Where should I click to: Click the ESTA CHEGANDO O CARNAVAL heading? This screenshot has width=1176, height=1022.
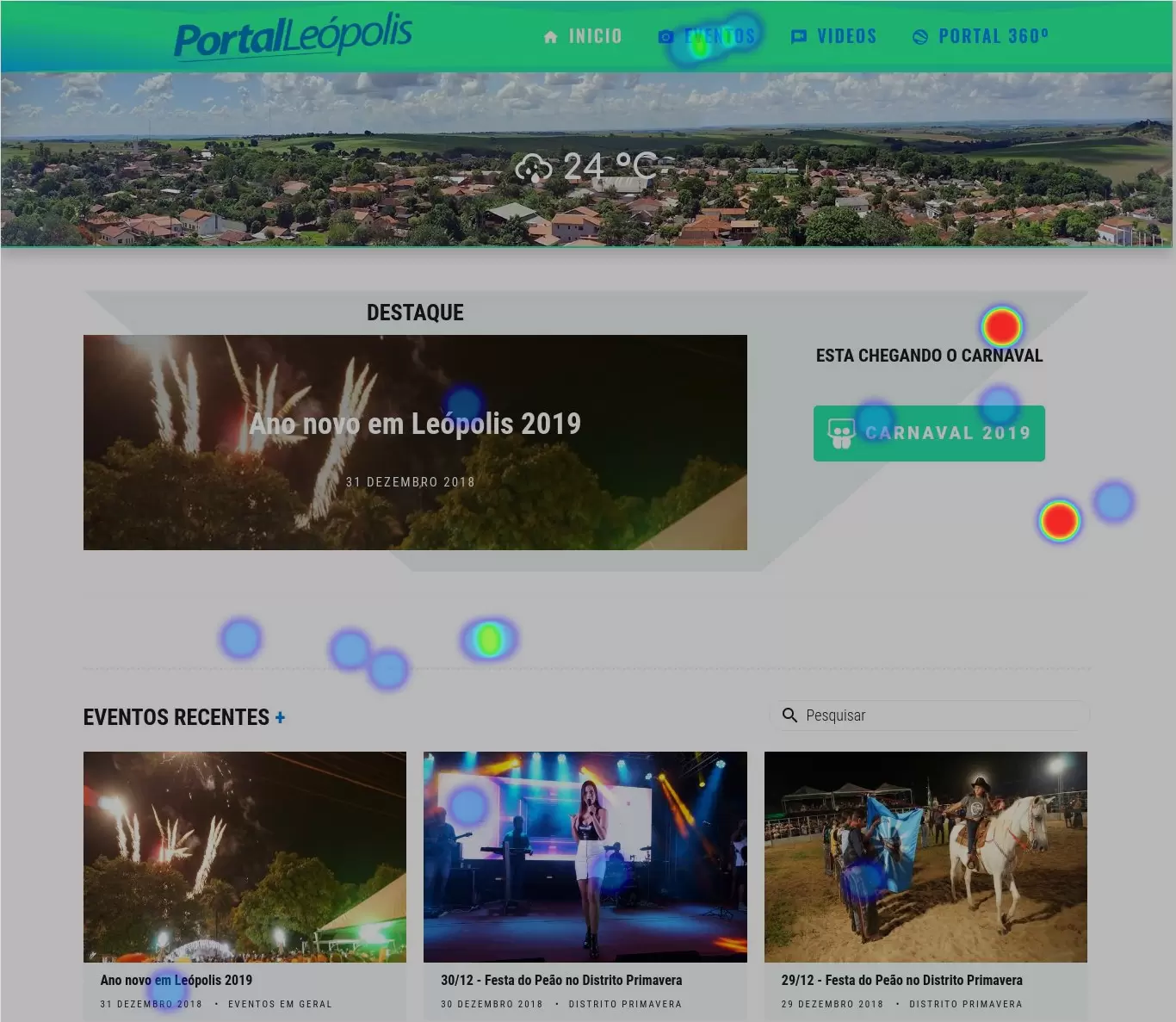[x=929, y=356]
